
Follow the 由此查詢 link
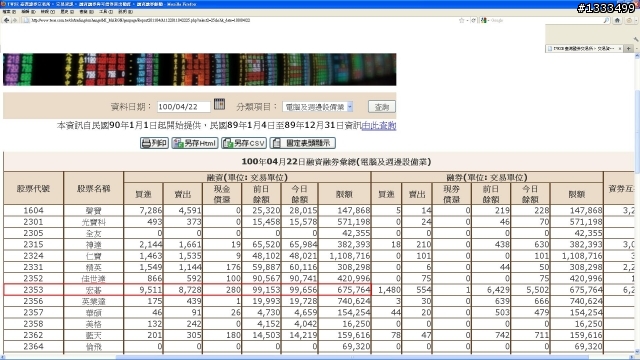pos(379,125)
